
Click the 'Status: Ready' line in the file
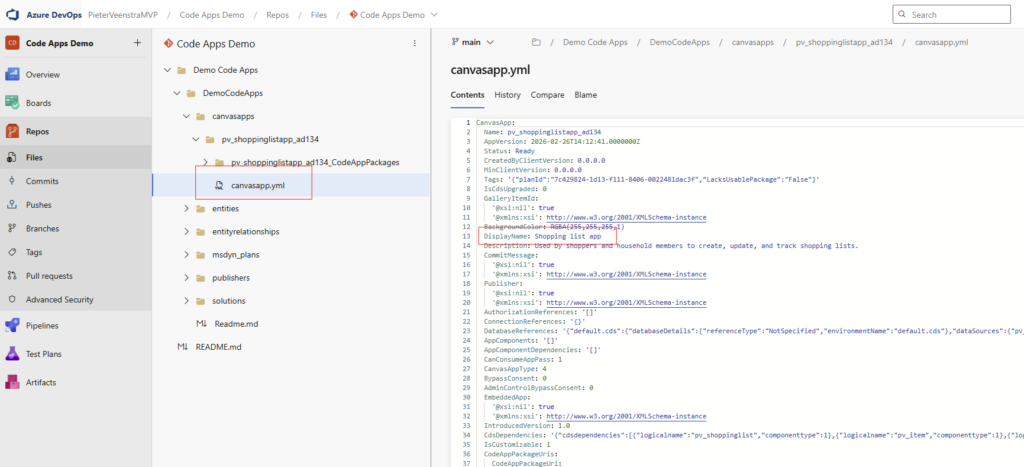coord(509,150)
